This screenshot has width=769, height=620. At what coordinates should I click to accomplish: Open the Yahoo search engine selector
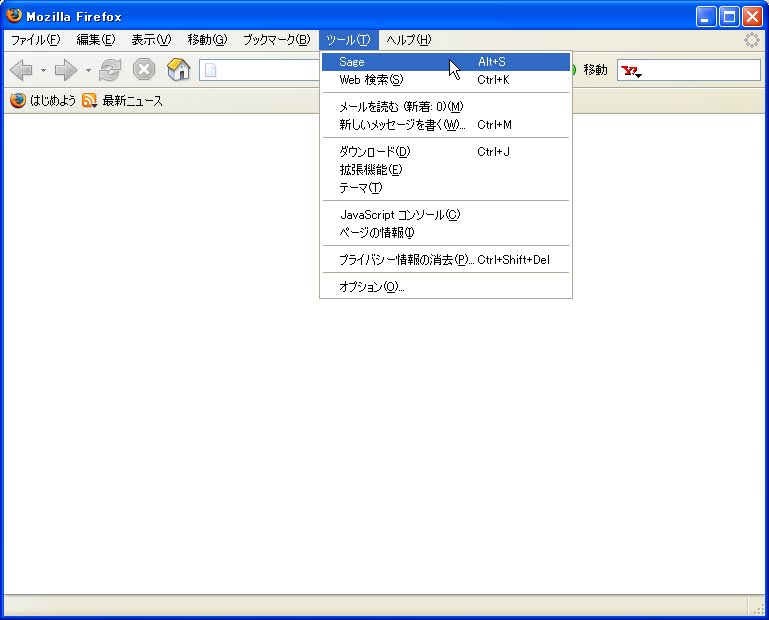pos(632,72)
